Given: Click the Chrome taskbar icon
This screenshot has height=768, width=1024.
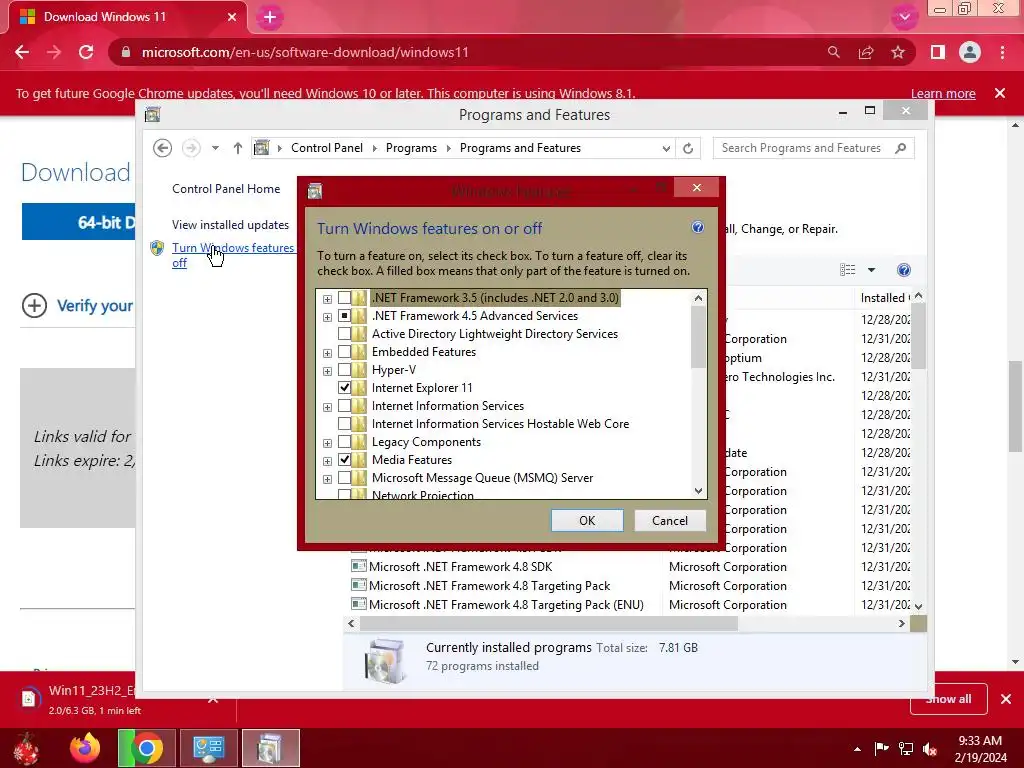Looking at the screenshot, I should click(147, 748).
